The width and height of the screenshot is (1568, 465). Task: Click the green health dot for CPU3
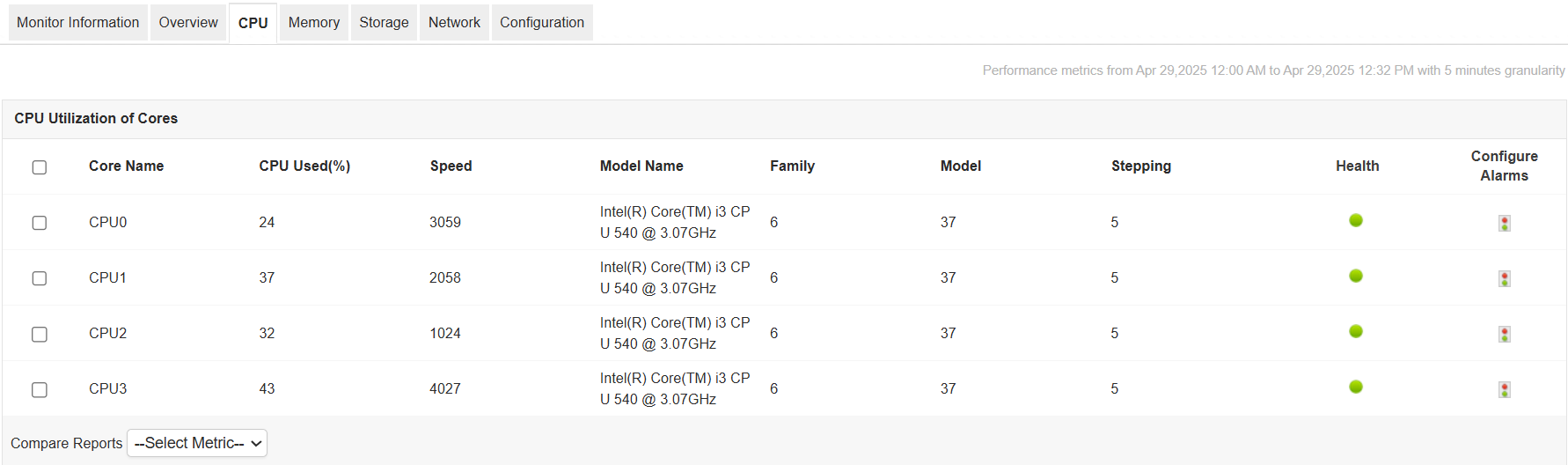coord(1356,387)
